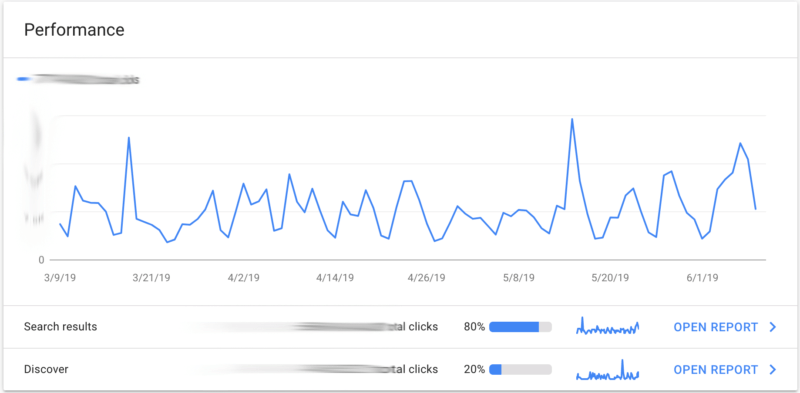Click the Performance card heading
Image resolution: width=800 pixels, height=393 pixels.
click(x=74, y=30)
